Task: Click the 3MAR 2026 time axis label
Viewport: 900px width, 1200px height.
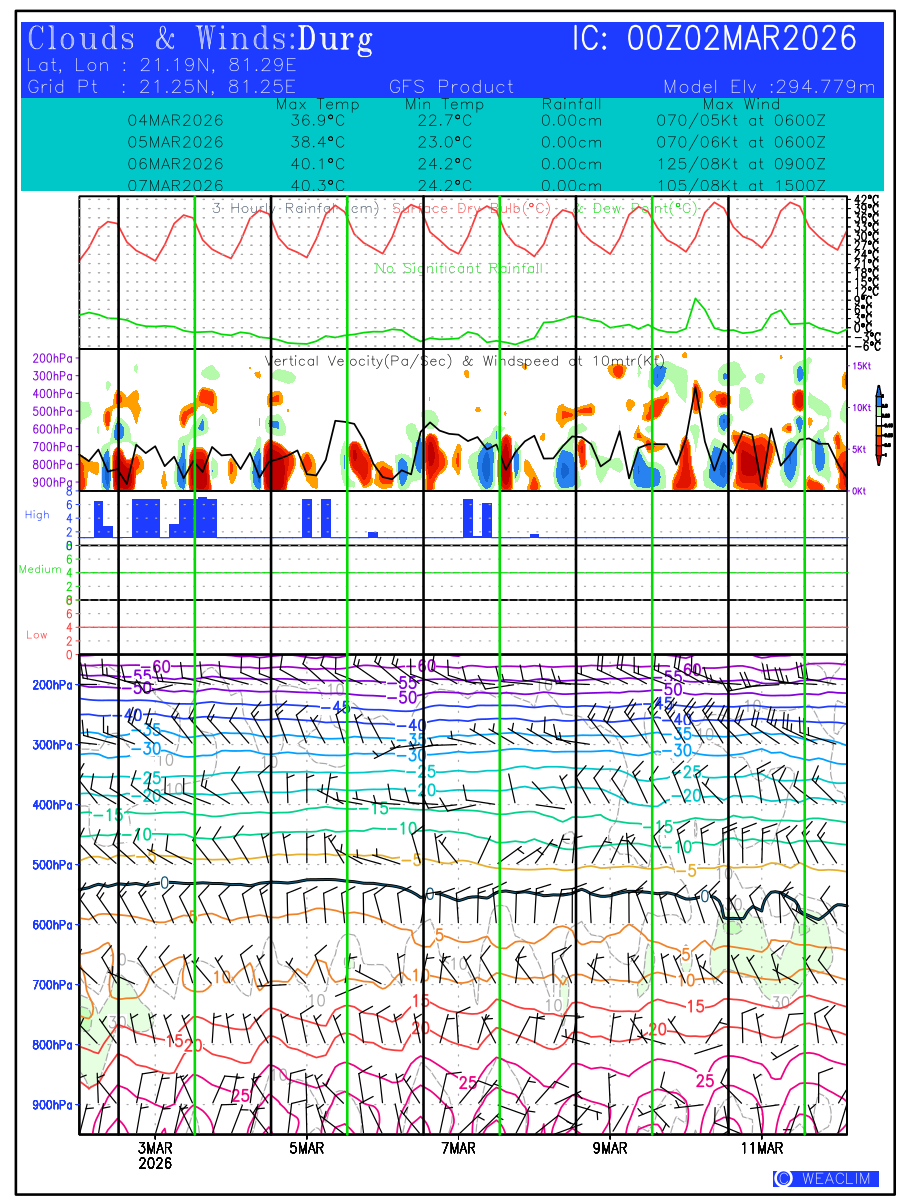Action: 155,1156
